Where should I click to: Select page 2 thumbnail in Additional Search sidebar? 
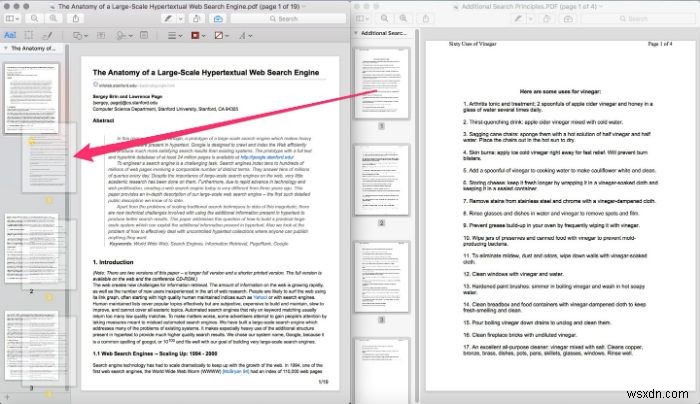click(x=382, y=180)
